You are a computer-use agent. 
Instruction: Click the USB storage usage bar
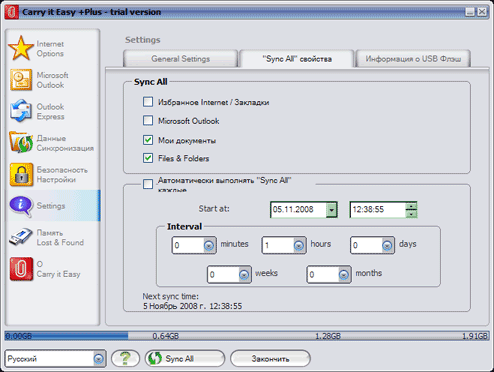pos(247,335)
